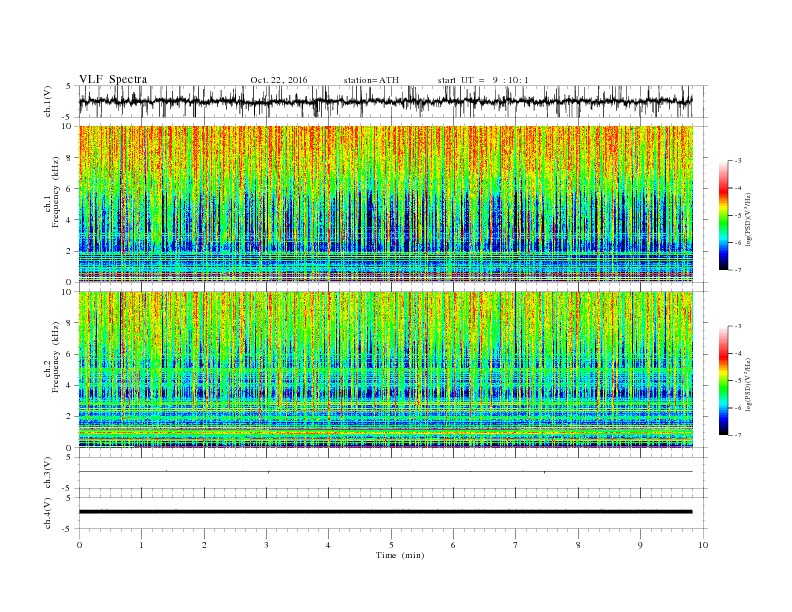Click the "4" kHz tick of ch.2 spectrogram

pyautogui.click(x=70, y=385)
